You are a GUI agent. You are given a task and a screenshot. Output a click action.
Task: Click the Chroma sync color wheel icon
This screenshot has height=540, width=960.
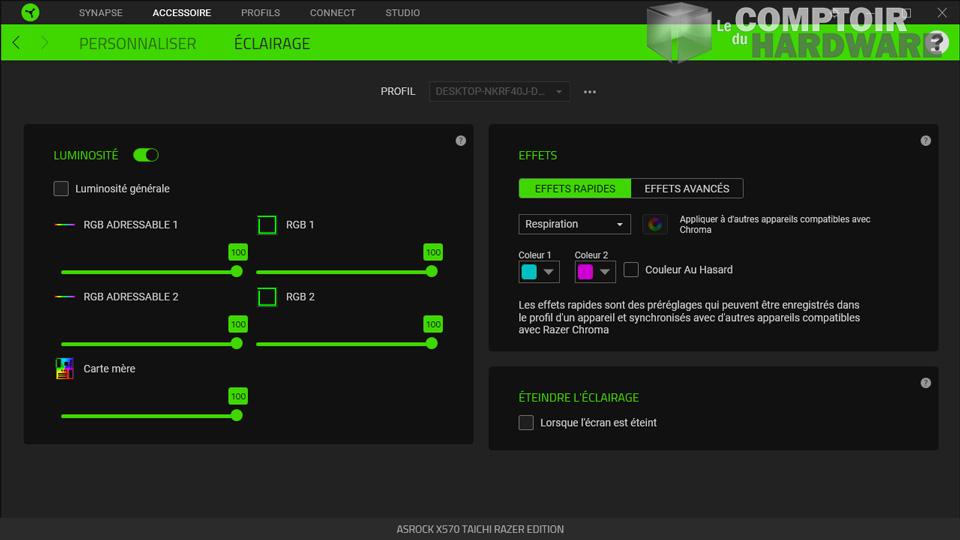pyautogui.click(x=655, y=224)
